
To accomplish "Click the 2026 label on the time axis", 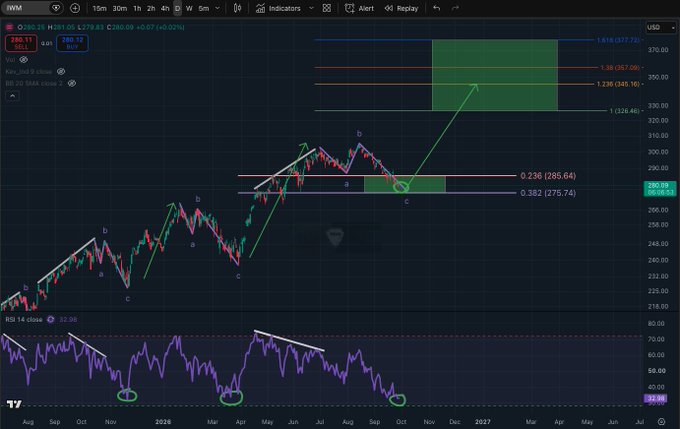I will (x=163, y=422).
